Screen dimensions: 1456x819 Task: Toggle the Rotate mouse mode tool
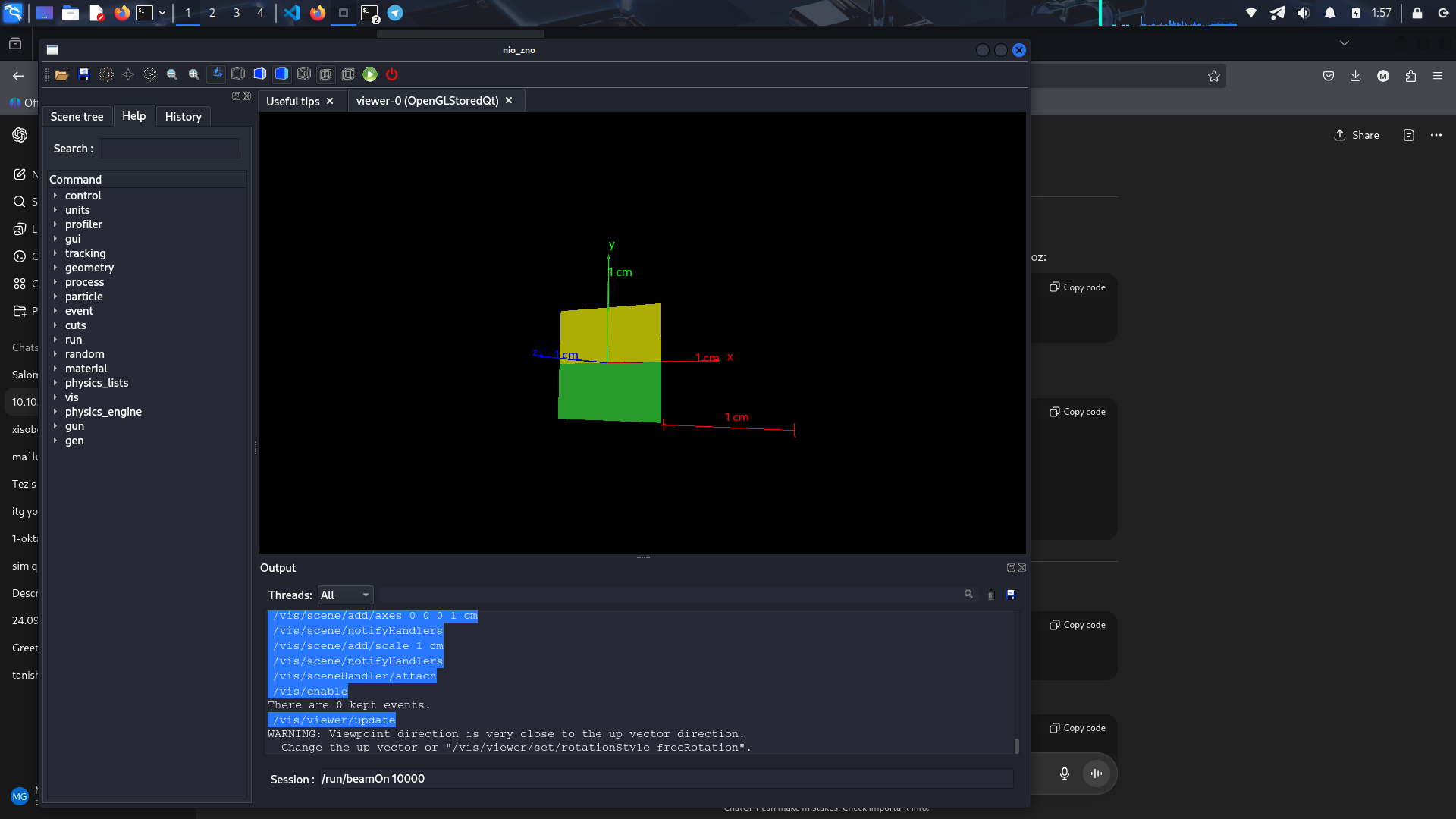point(216,74)
